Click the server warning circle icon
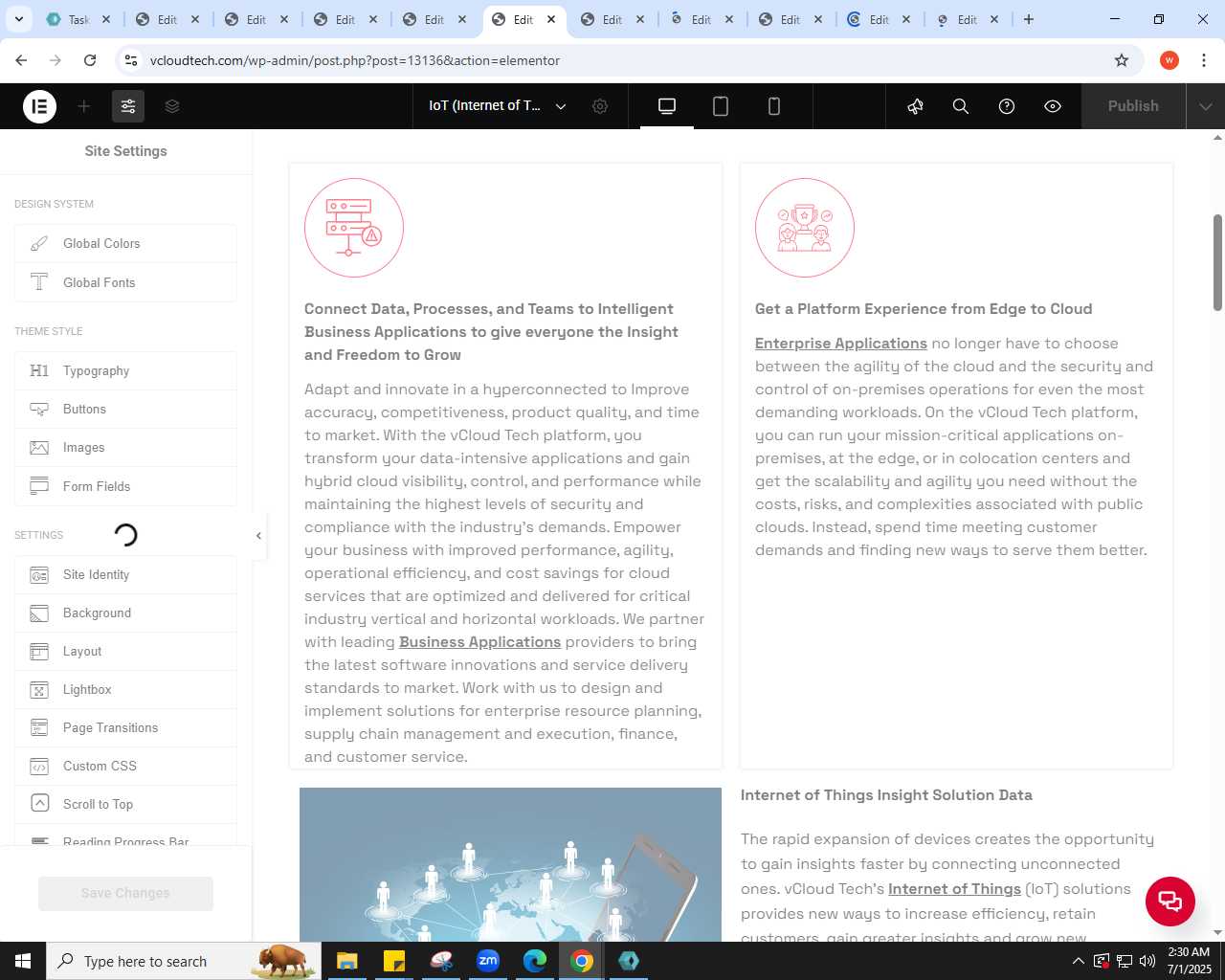The image size is (1225, 980). coord(354,228)
